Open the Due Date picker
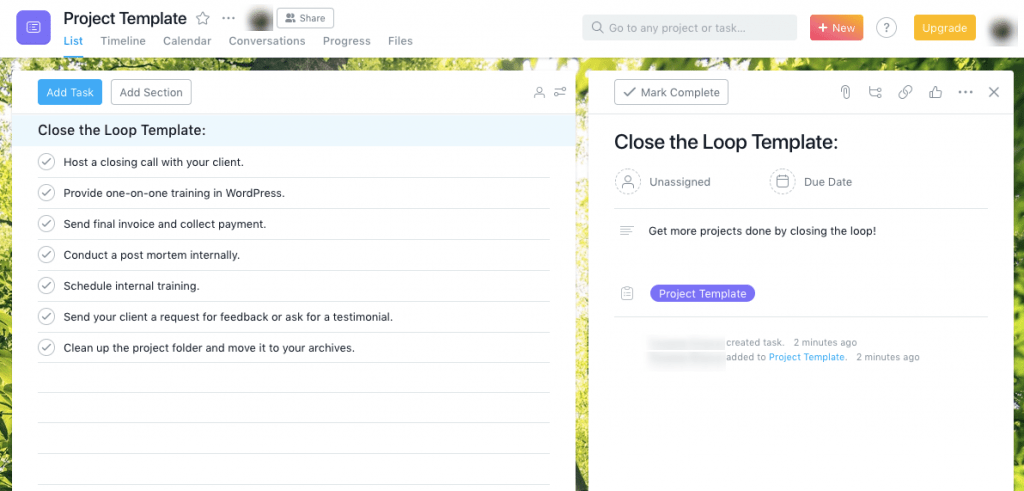1024x491 pixels. coord(811,182)
